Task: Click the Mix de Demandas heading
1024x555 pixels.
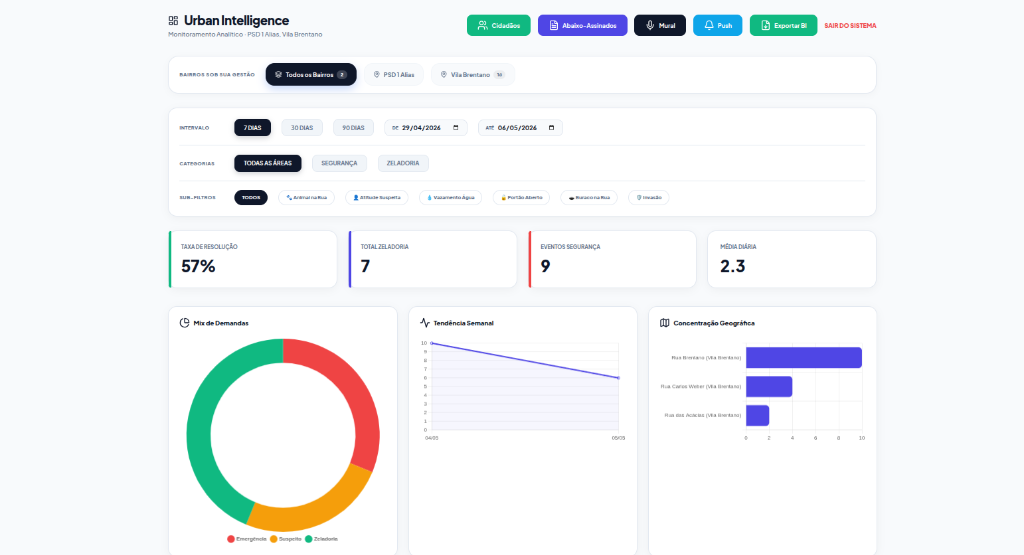Action: (221, 323)
